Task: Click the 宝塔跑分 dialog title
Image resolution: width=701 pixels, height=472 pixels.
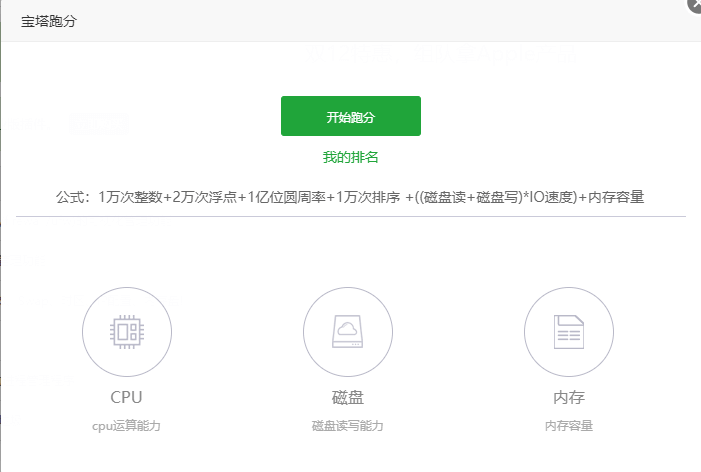Action: pos(49,21)
